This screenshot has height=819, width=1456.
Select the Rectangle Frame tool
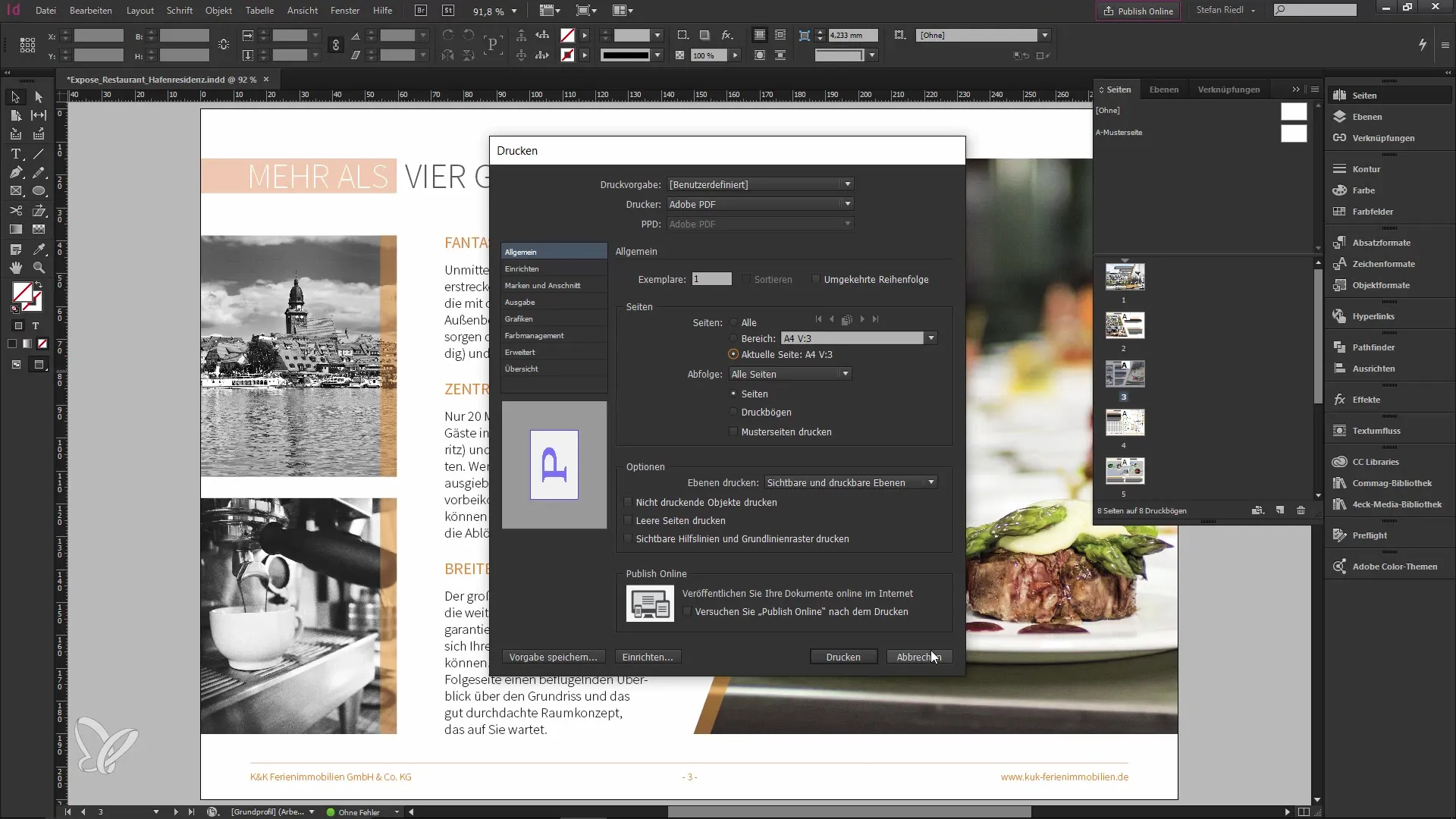[x=15, y=191]
